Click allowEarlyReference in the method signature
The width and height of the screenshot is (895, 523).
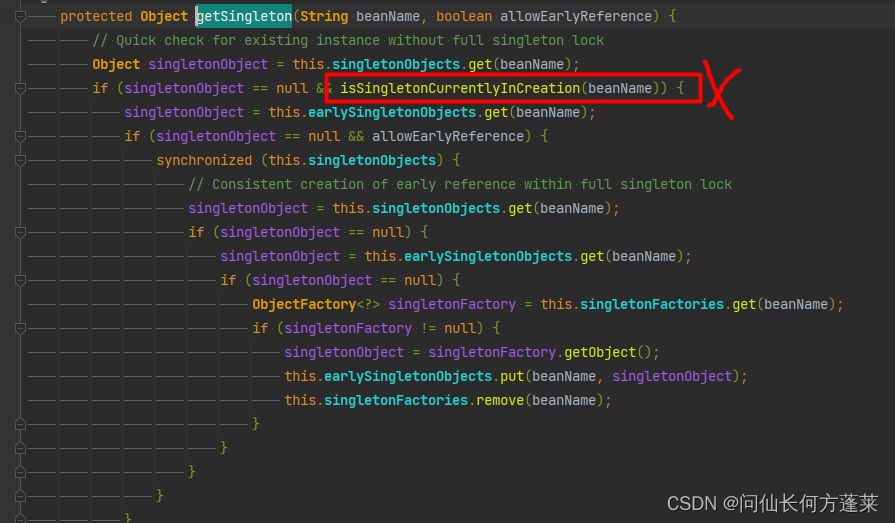click(x=576, y=17)
